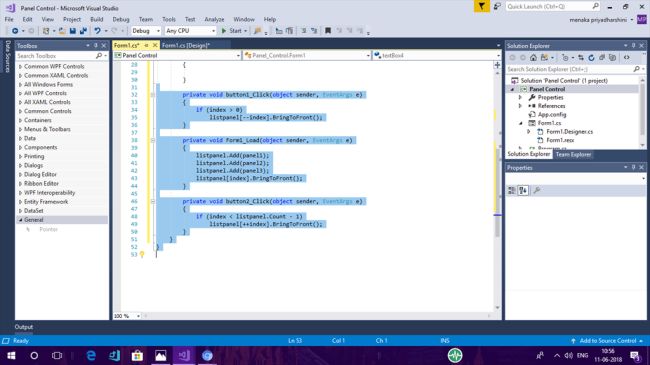Click Sync with Active Document icon
The width and height of the screenshot is (650, 365).
tap(581, 58)
